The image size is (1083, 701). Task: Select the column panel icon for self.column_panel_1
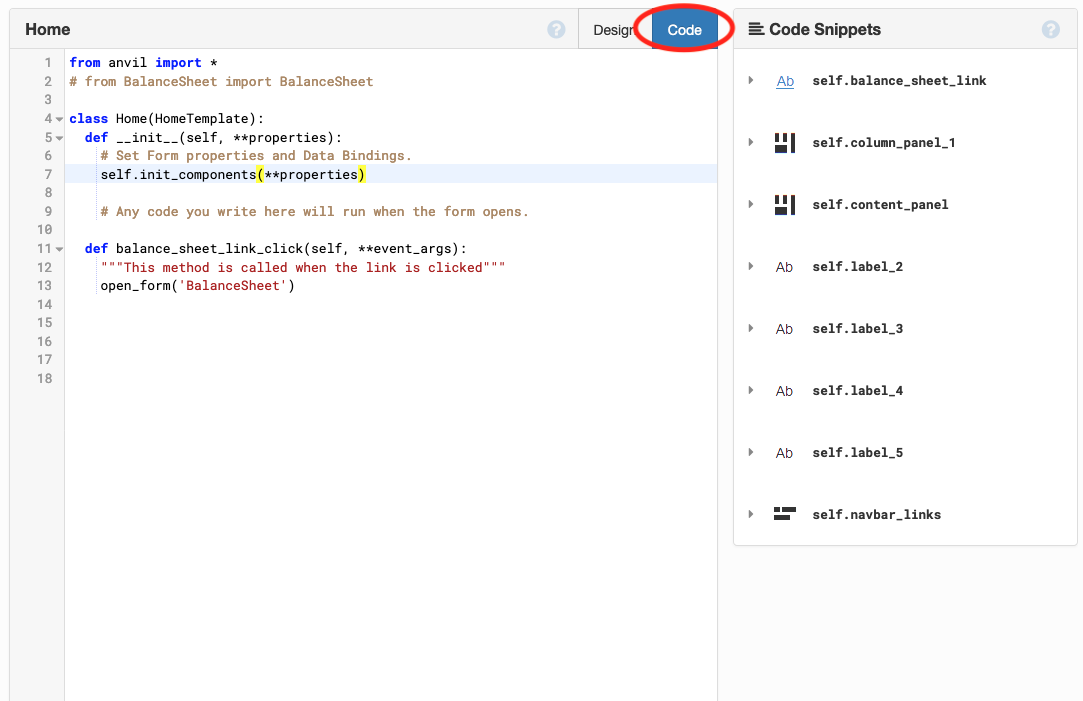[785, 142]
